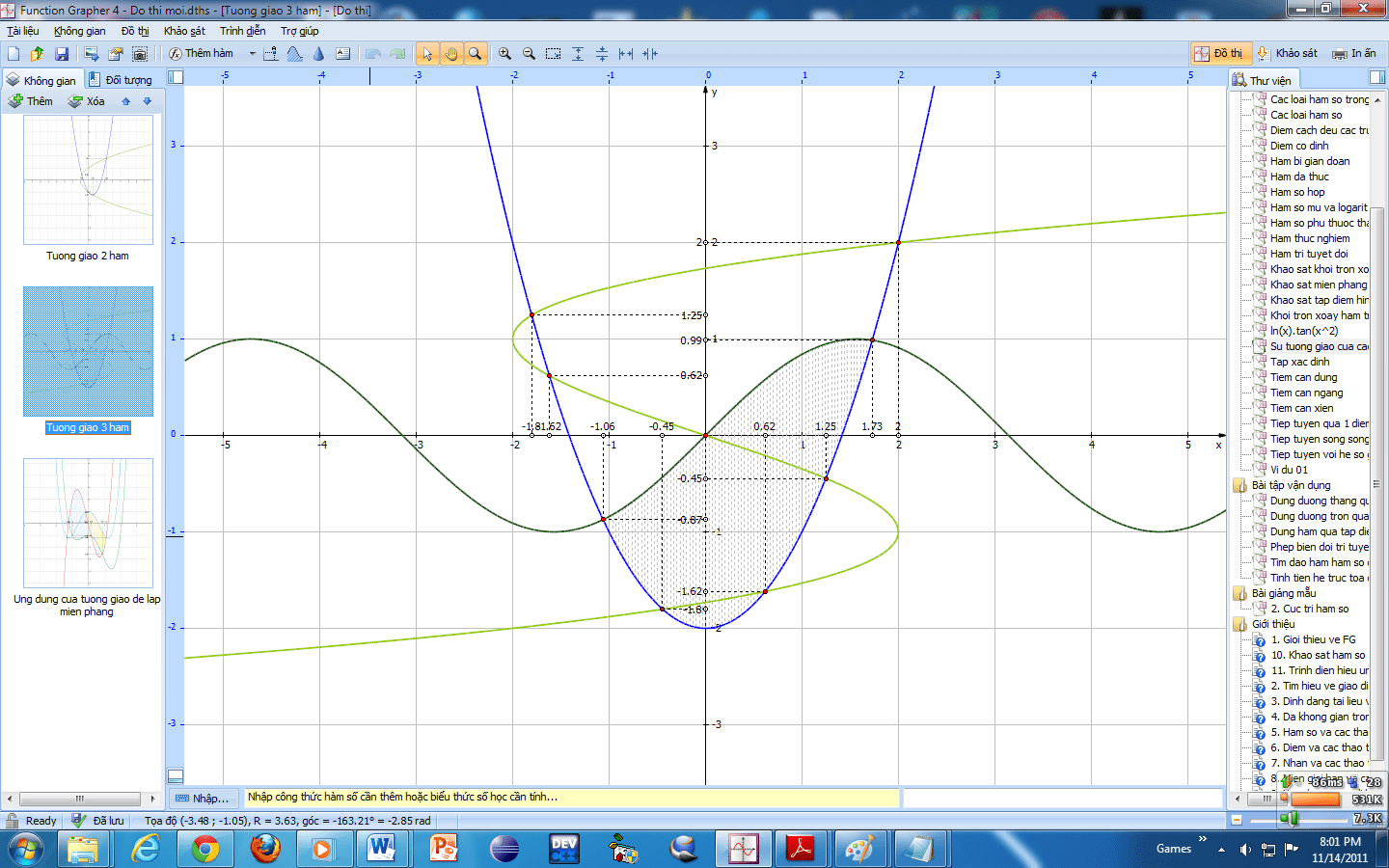1389x868 pixels.
Task: Select the hand pan tool
Action: click(450, 54)
